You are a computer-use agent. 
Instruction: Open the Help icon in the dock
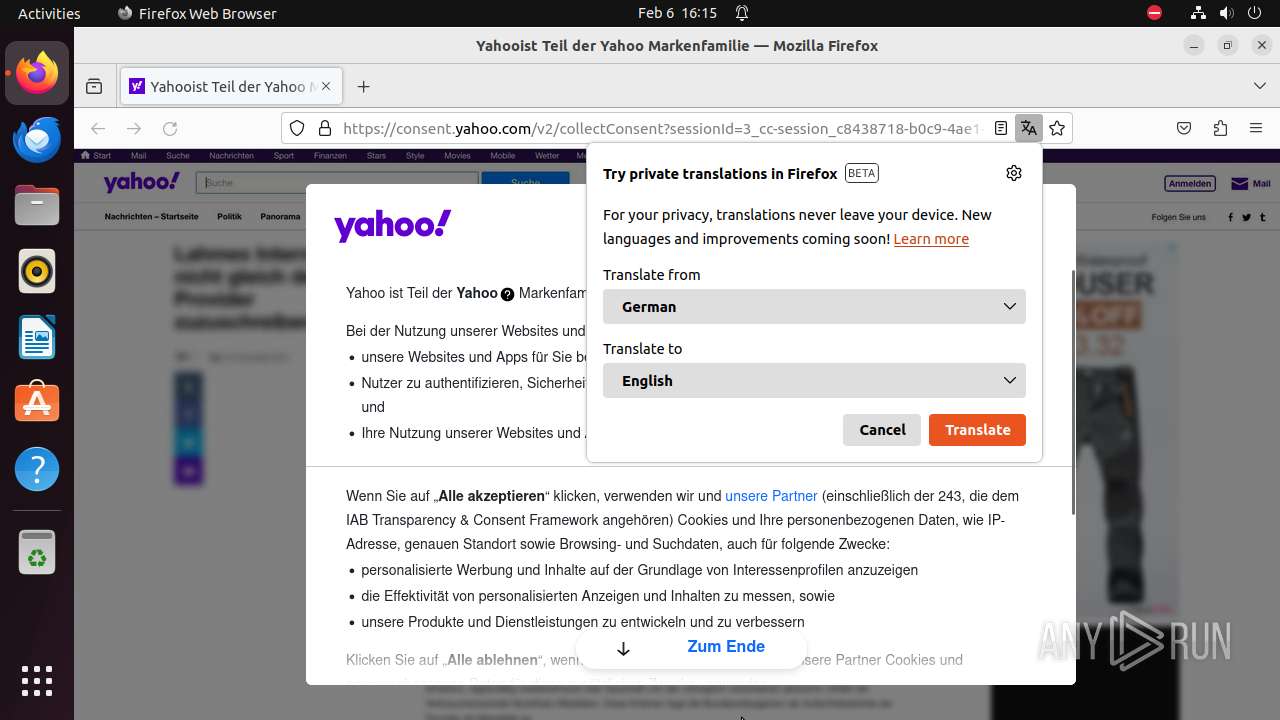[37, 469]
